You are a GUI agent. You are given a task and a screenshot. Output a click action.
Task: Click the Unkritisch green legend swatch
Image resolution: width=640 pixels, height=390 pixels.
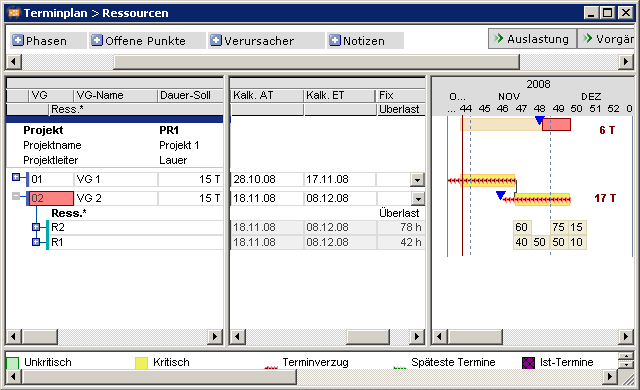pyautogui.click(x=13, y=363)
